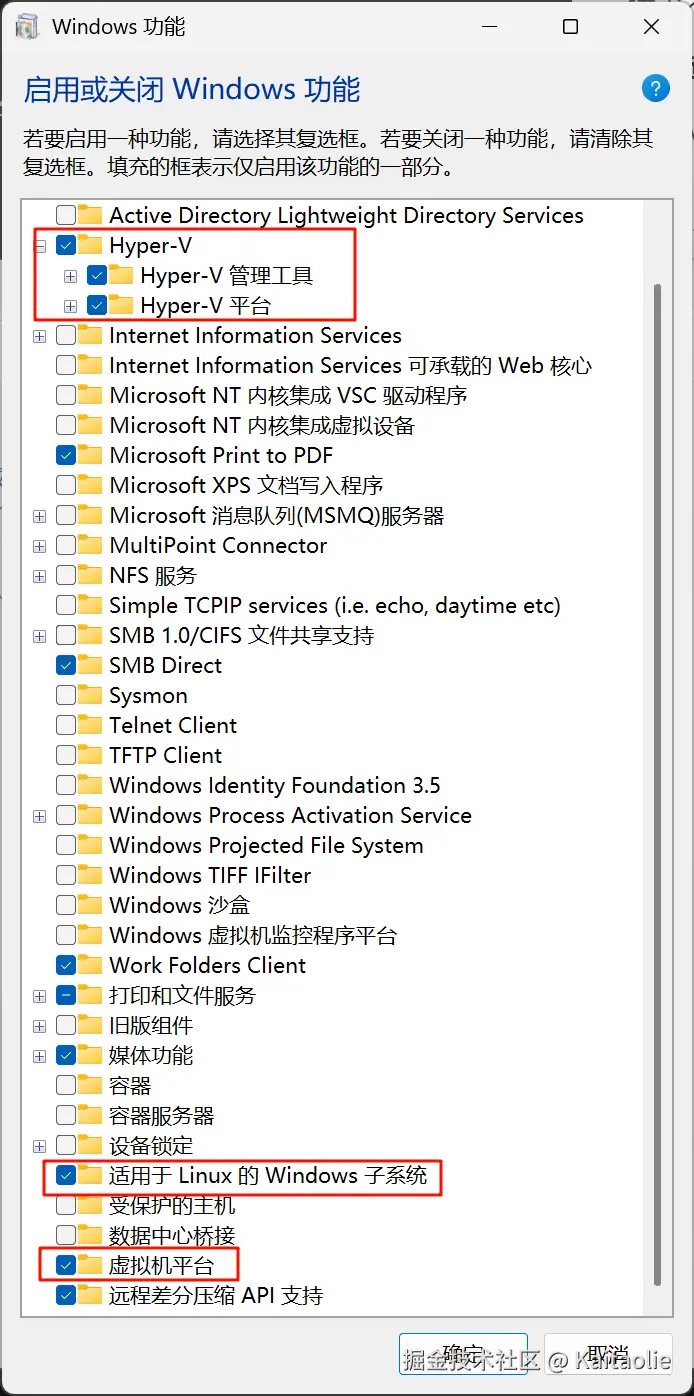
Task: Click the Windows 功能 title bar app icon
Action: click(27, 27)
